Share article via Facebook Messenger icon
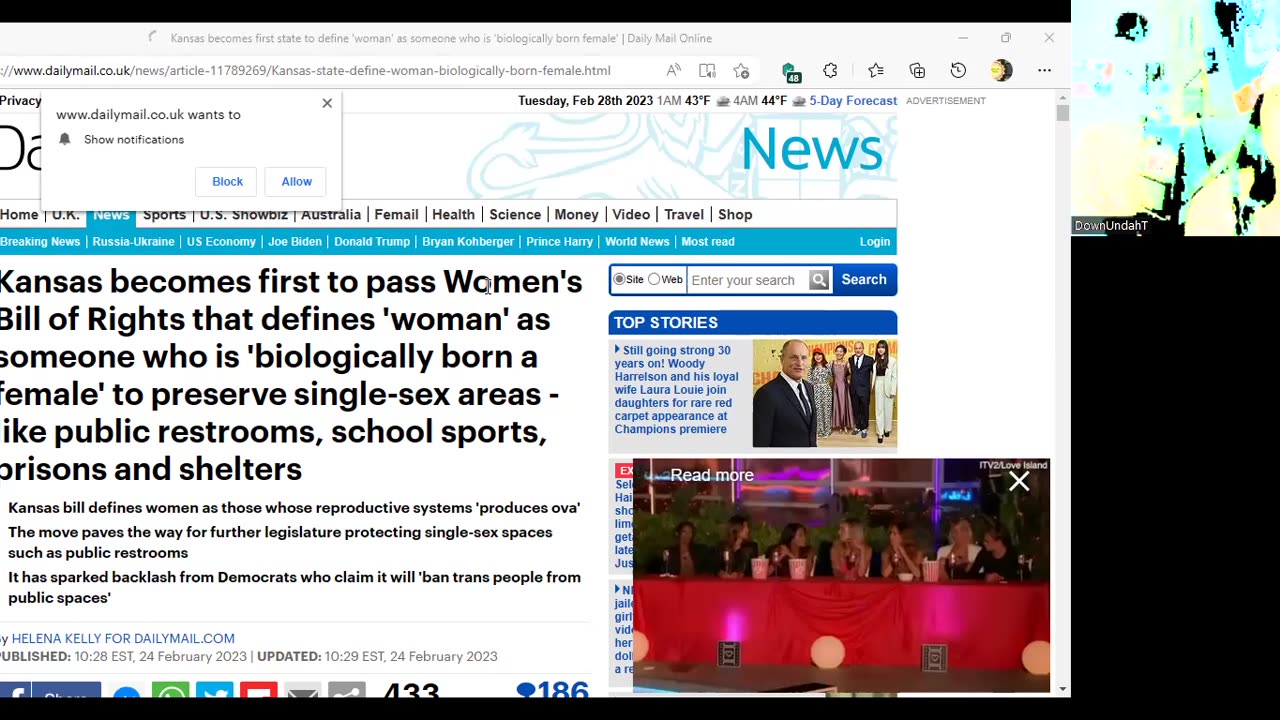 click(126, 692)
